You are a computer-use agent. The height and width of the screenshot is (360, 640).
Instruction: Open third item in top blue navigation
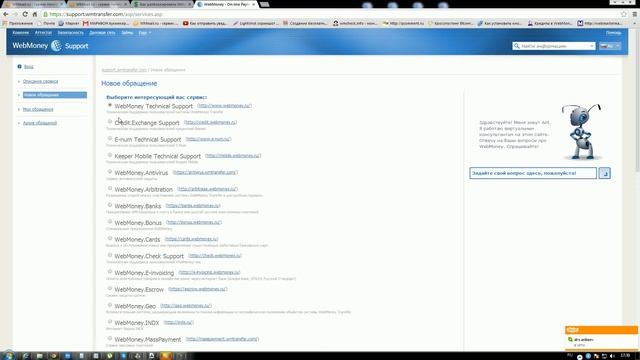71,33
